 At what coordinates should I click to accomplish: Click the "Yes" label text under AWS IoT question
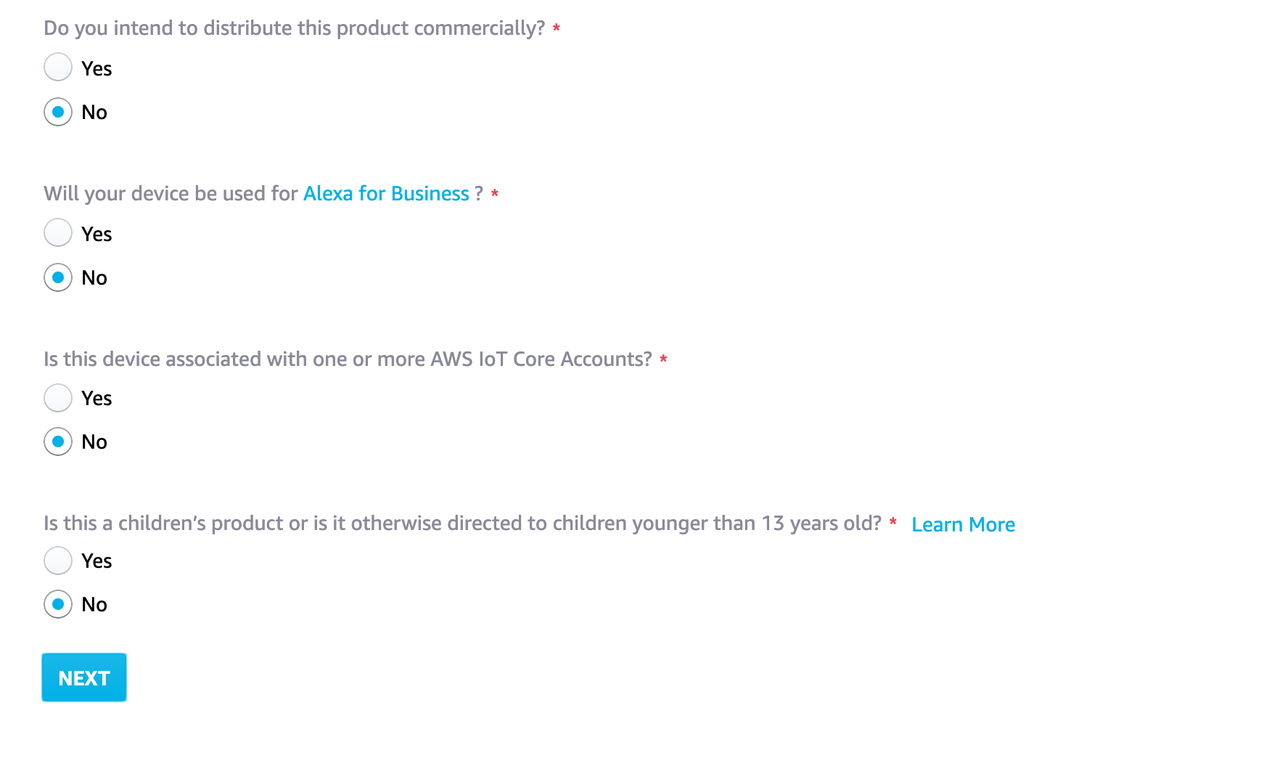(x=96, y=398)
